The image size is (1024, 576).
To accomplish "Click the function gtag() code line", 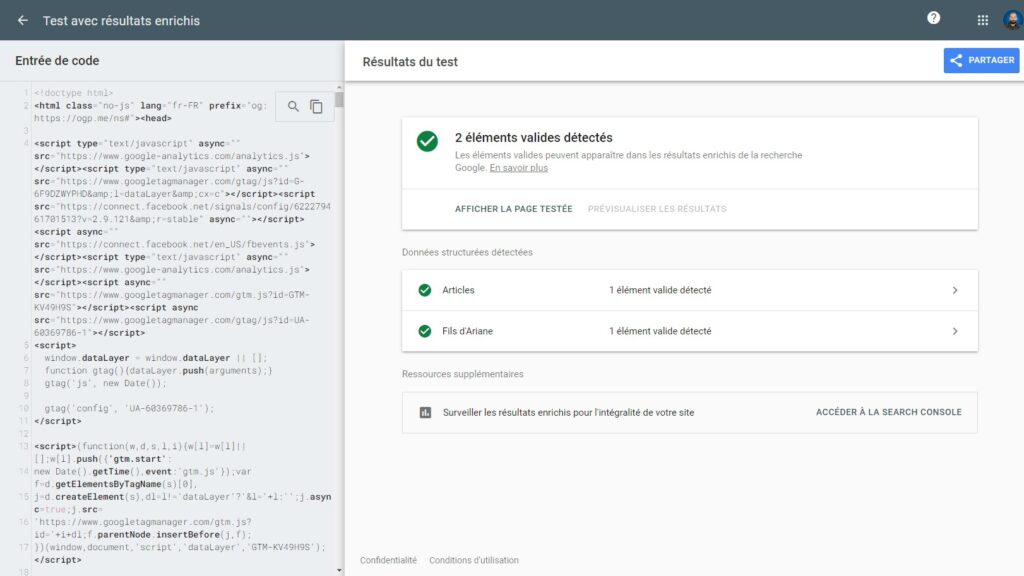I will tap(158, 370).
